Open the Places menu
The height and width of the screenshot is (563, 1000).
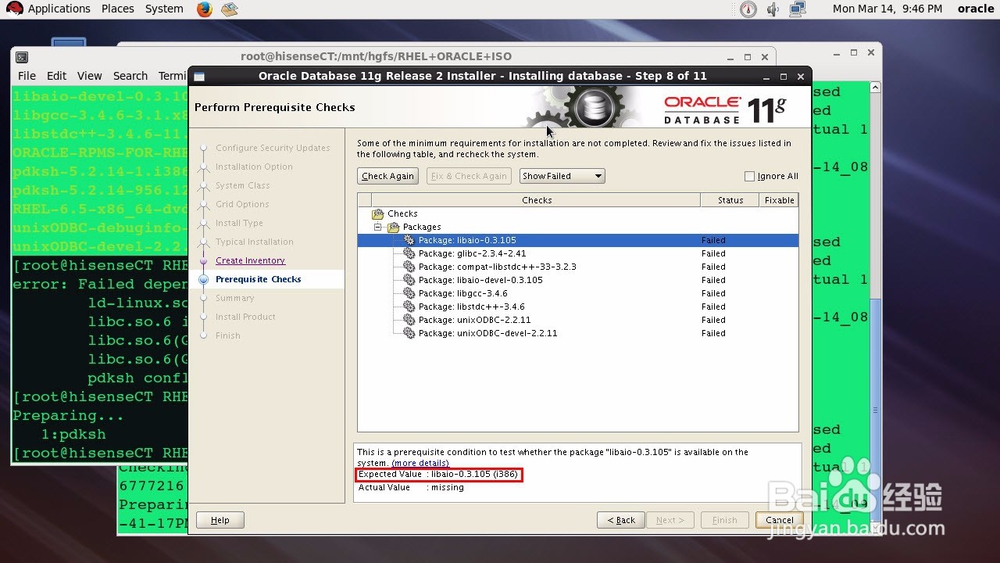[x=117, y=9]
